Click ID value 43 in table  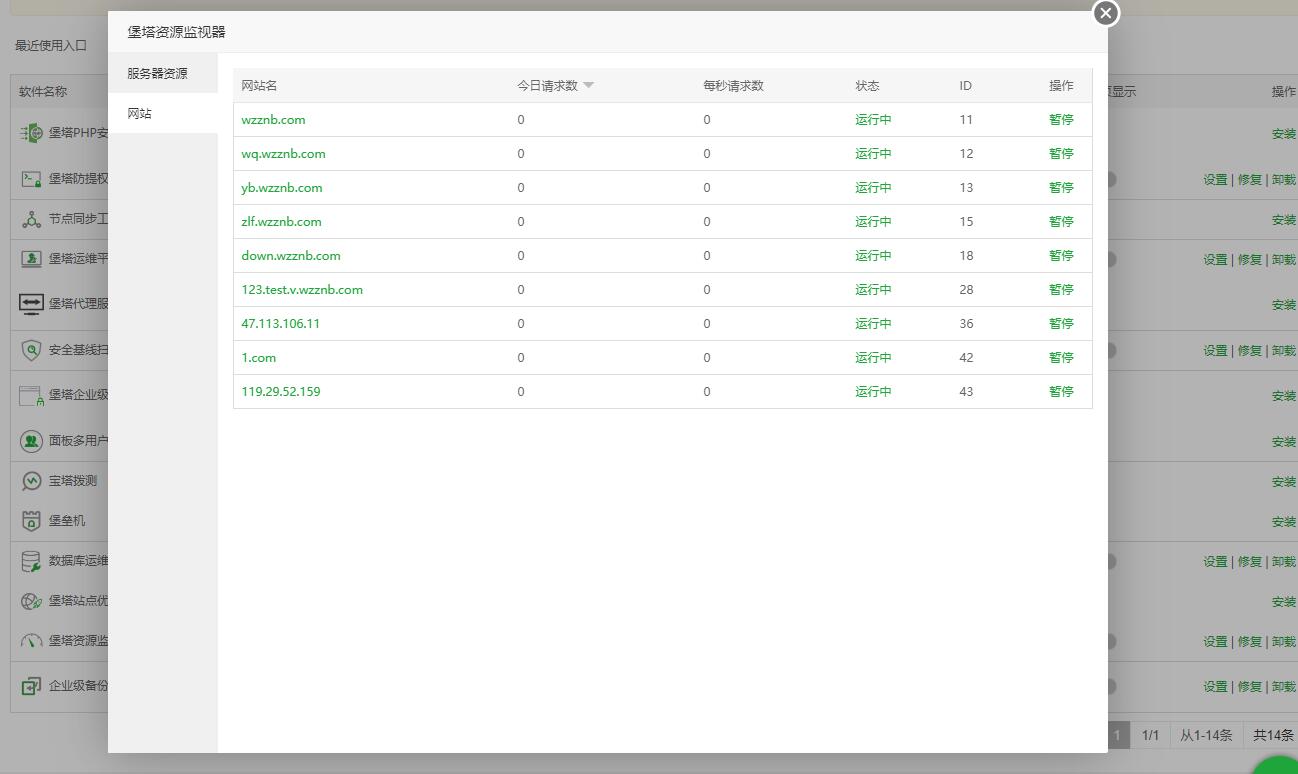966,391
